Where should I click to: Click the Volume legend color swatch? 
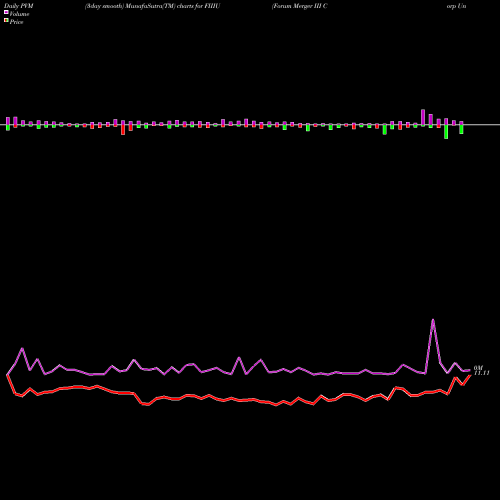coord(6,12)
